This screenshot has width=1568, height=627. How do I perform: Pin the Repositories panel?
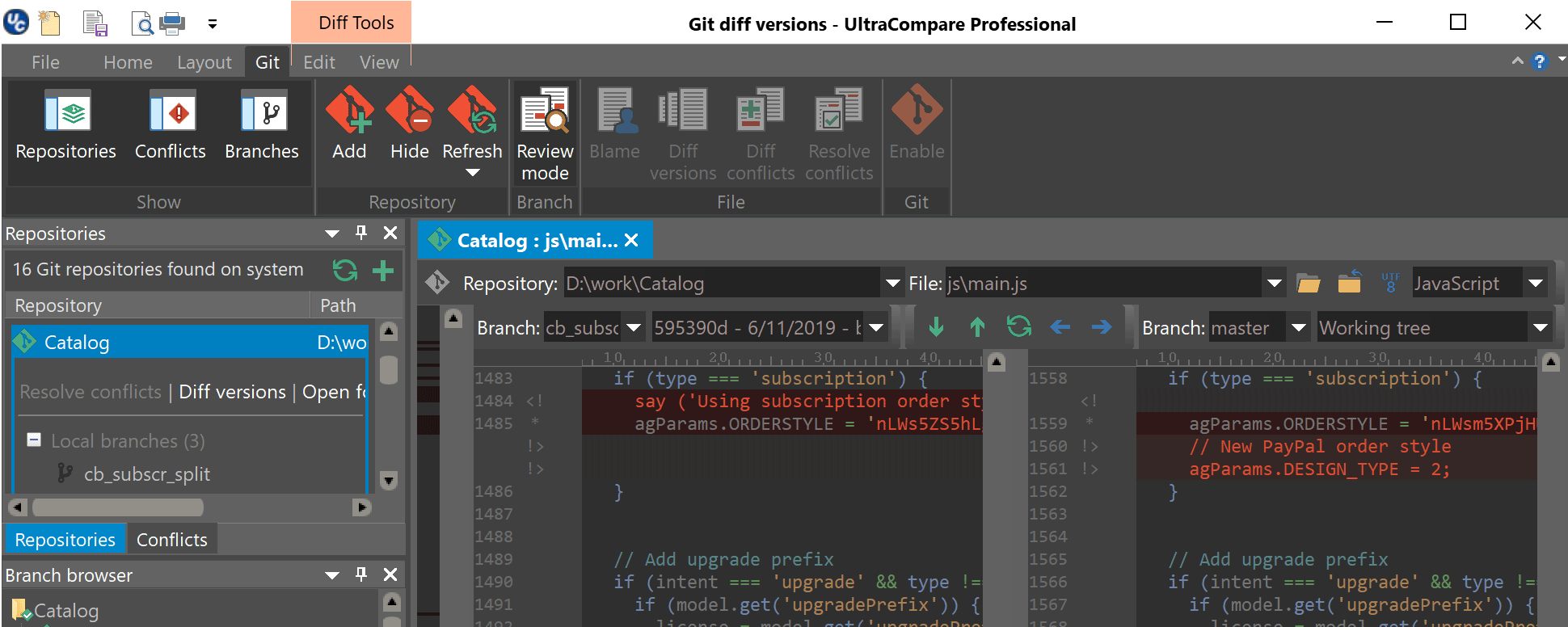pos(361,233)
